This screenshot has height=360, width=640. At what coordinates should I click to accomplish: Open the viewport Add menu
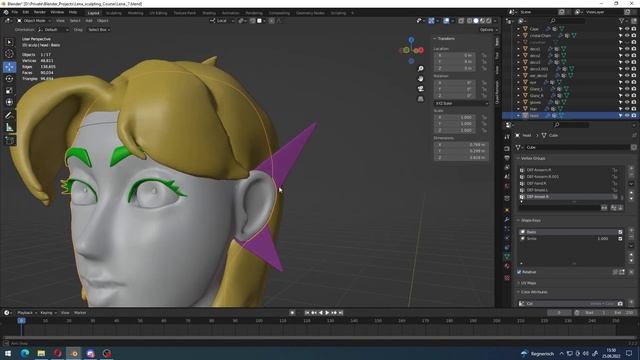(89, 20)
